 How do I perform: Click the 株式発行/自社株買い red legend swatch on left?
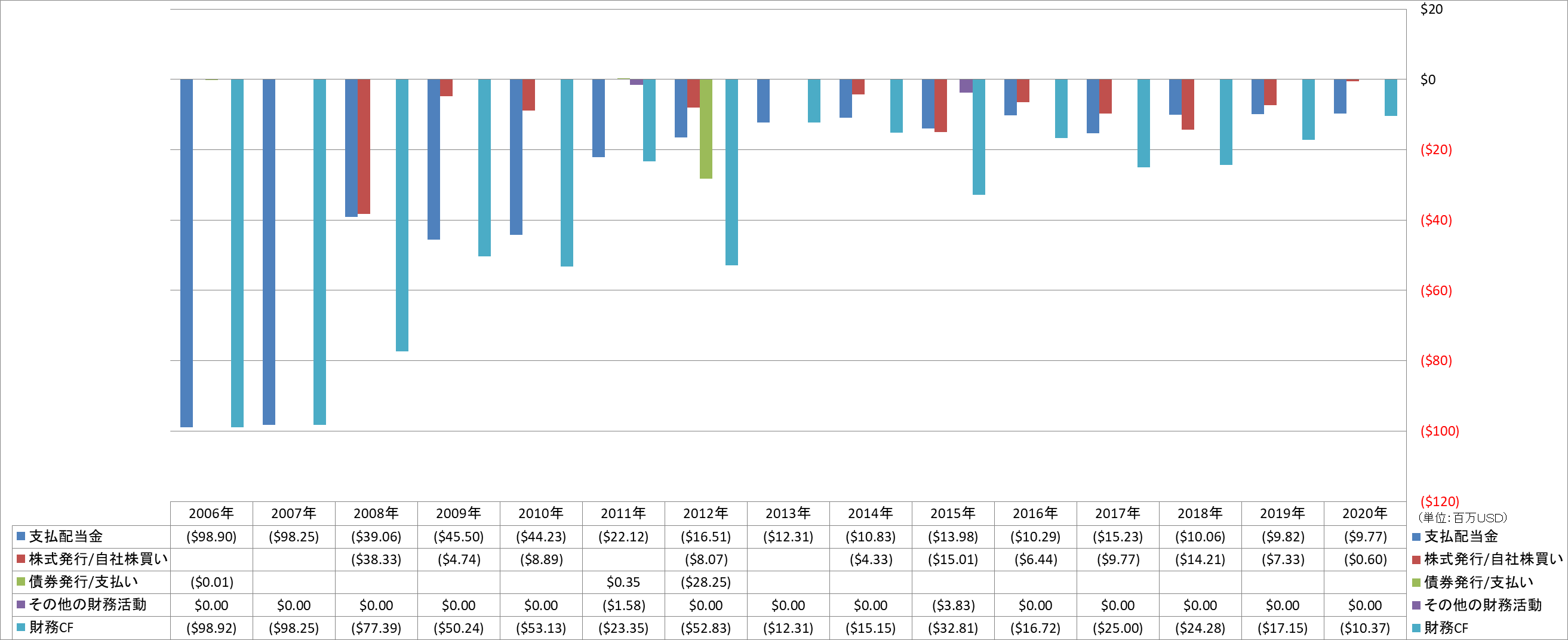tap(21, 559)
